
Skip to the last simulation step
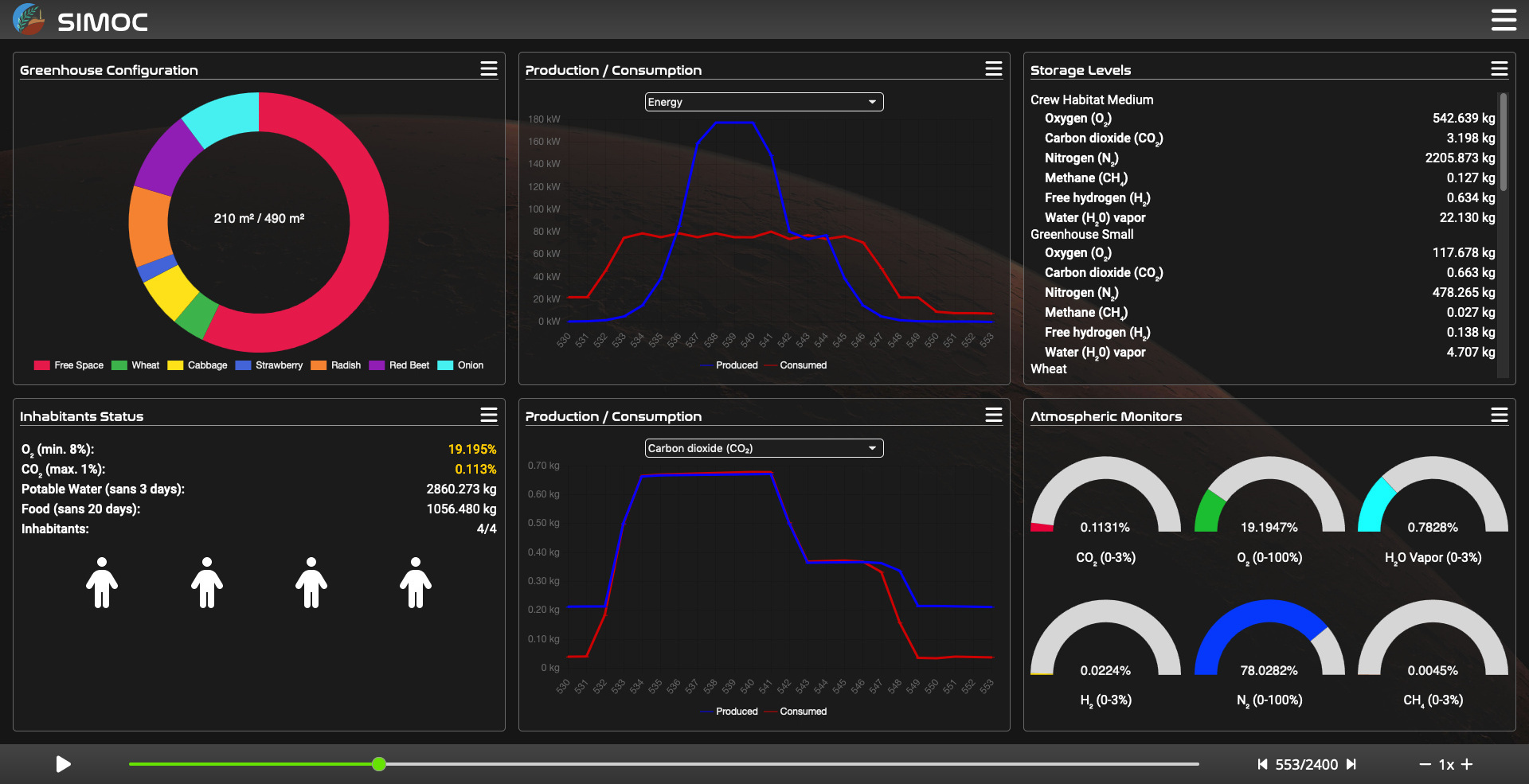pyautogui.click(x=1351, y=764)
